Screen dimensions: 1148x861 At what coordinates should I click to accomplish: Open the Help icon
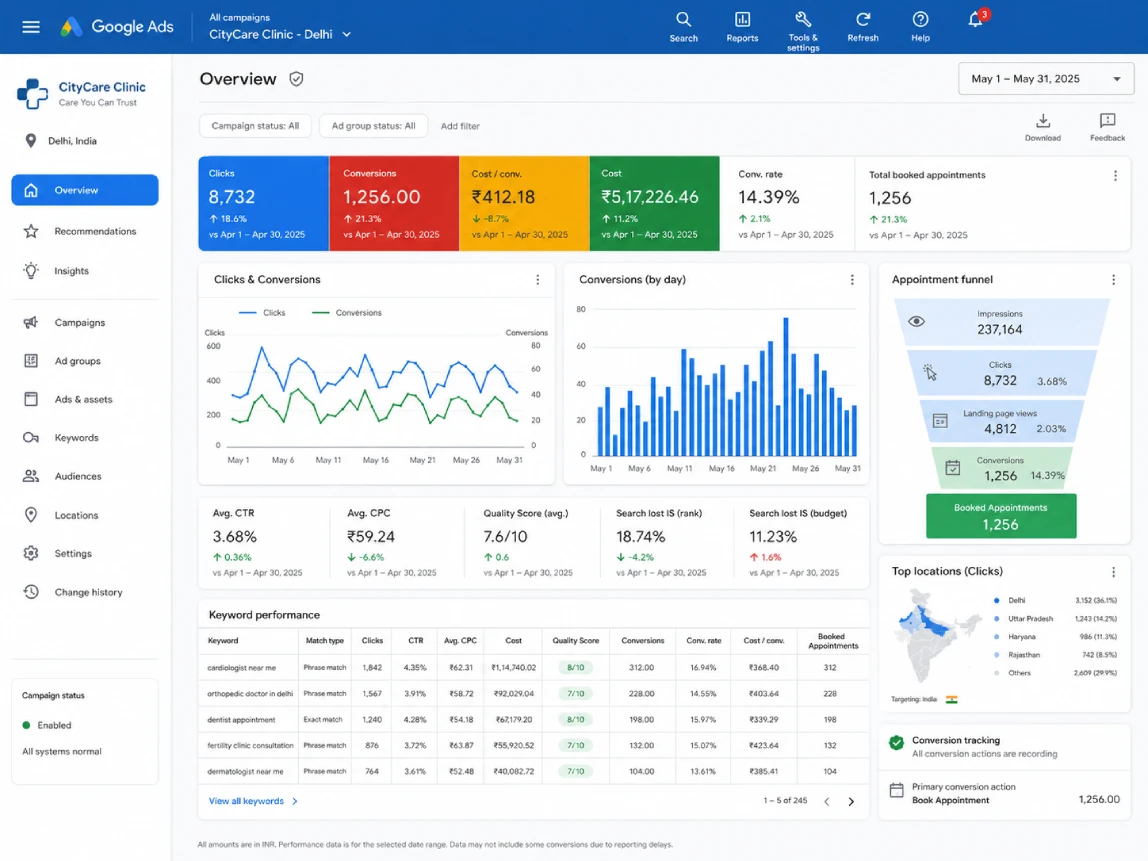pyautogui.click(x=920, y=27)
